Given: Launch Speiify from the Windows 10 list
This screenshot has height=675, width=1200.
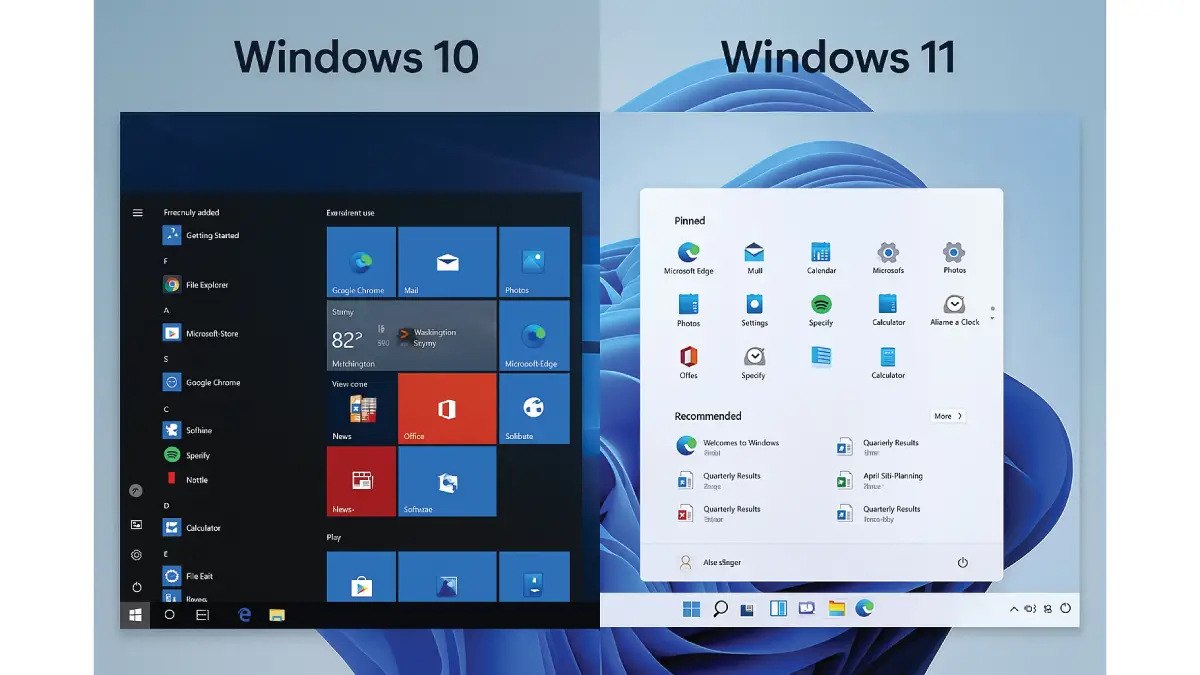Looking at the screenshot, I should click(x=187, y=455).
